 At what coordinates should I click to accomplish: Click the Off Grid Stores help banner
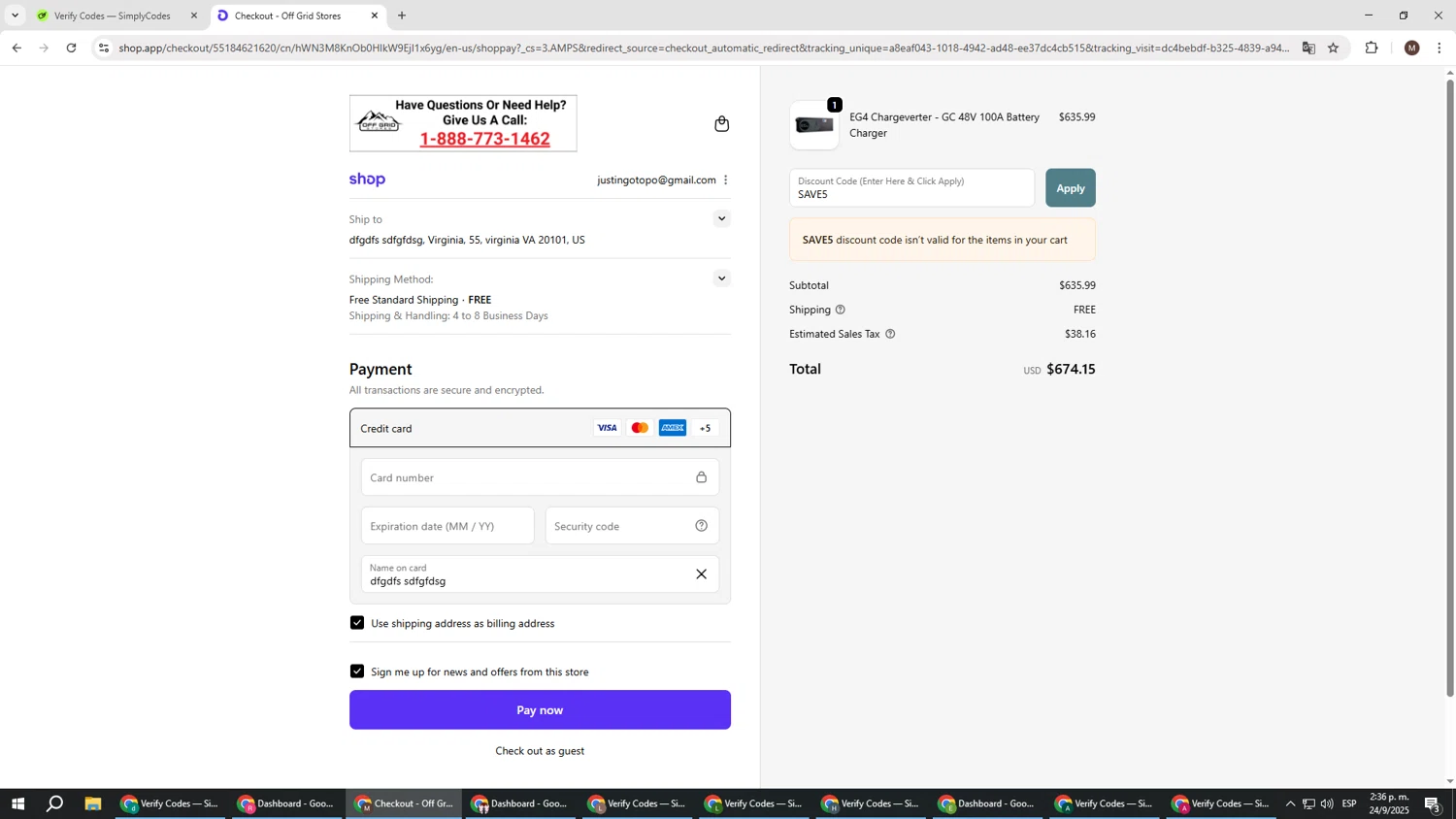pyautogui.click(x=463, y=123)
